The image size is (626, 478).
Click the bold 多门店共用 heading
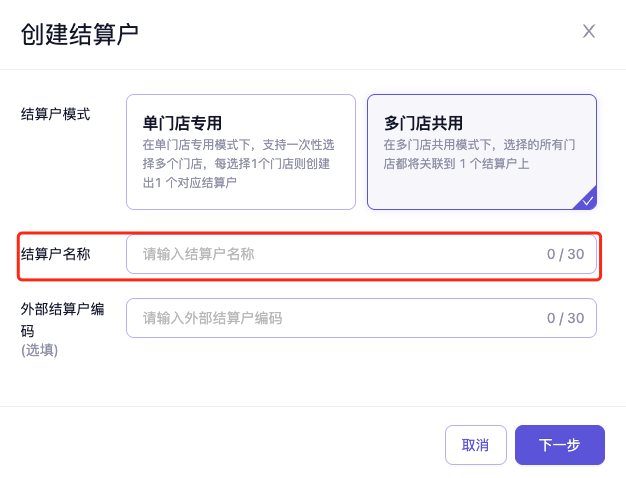423,123
